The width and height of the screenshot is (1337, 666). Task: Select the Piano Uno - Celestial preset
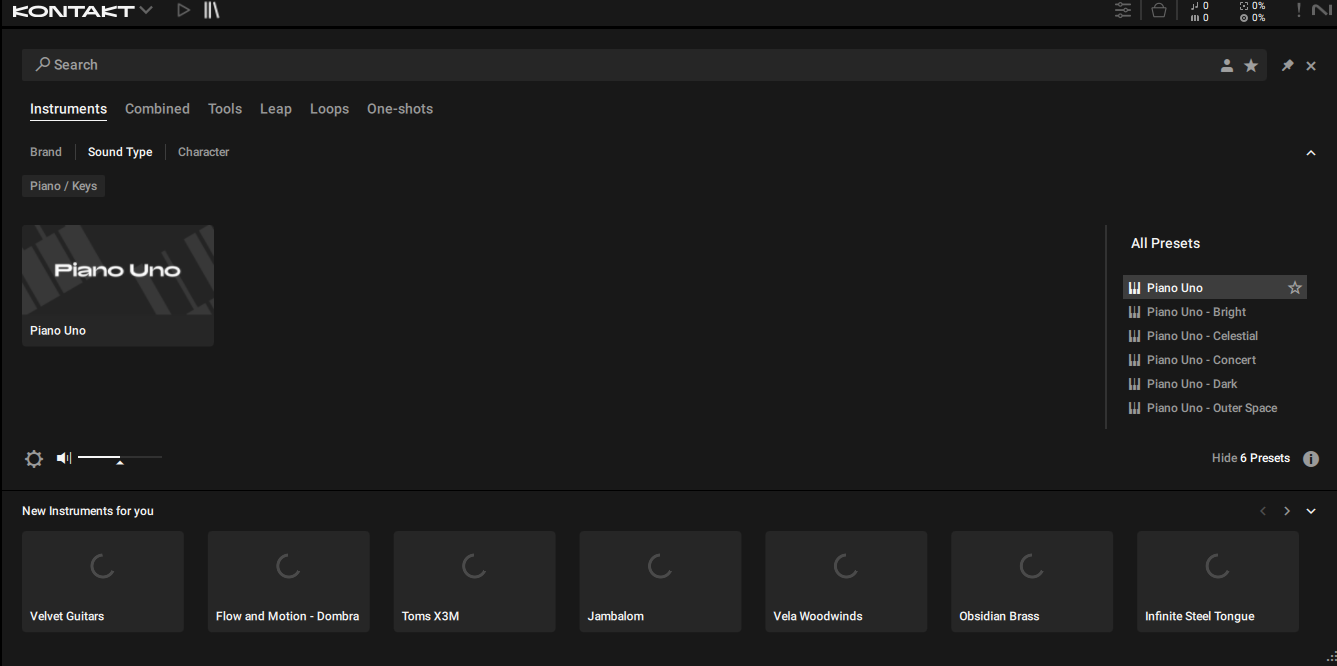[x=1215, y=336]
